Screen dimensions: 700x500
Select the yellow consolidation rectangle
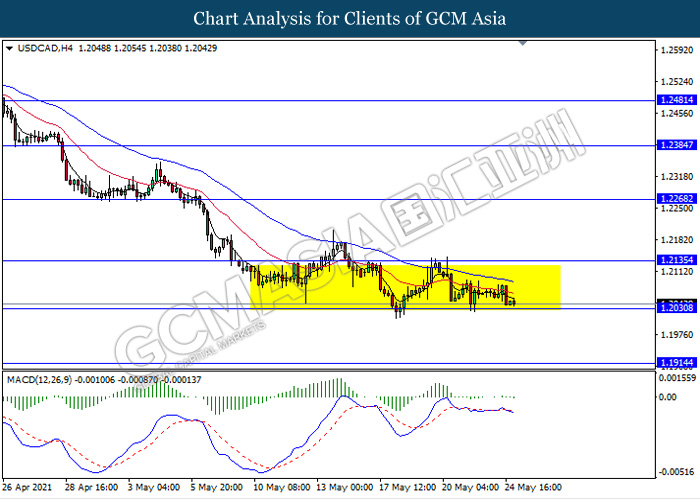coord(405,287)
